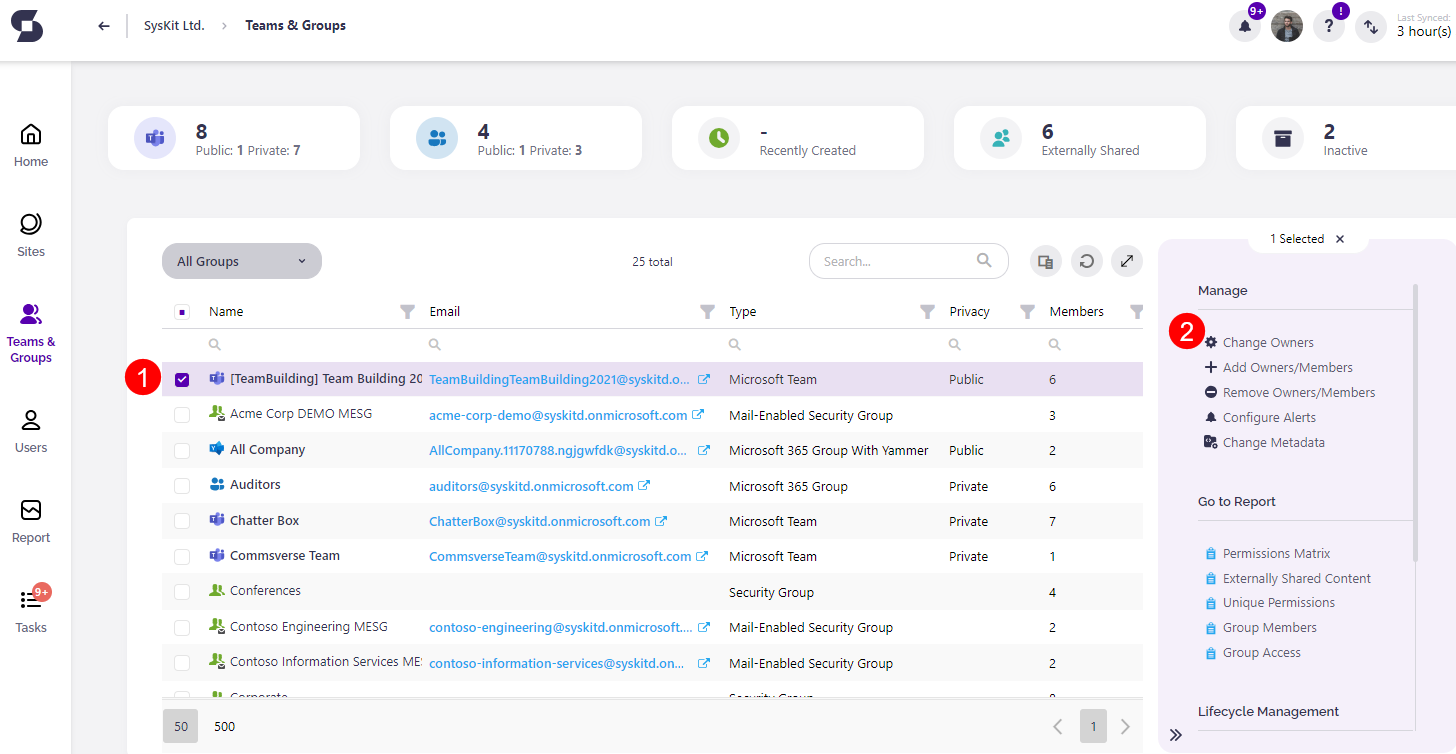1456x754 pixels.
Task: Open TeamBuilding email external link icon
Action: (x=704, y=380)
